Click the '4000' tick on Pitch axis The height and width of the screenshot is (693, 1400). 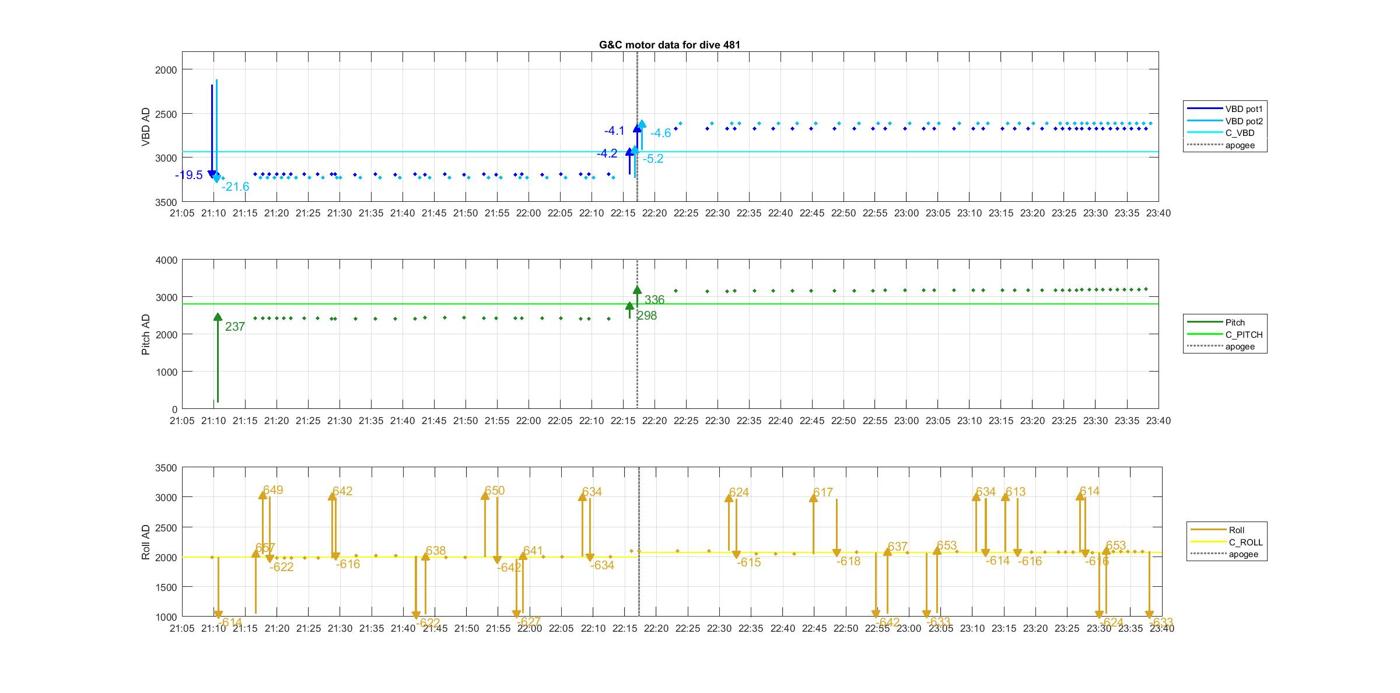(166, 260)
